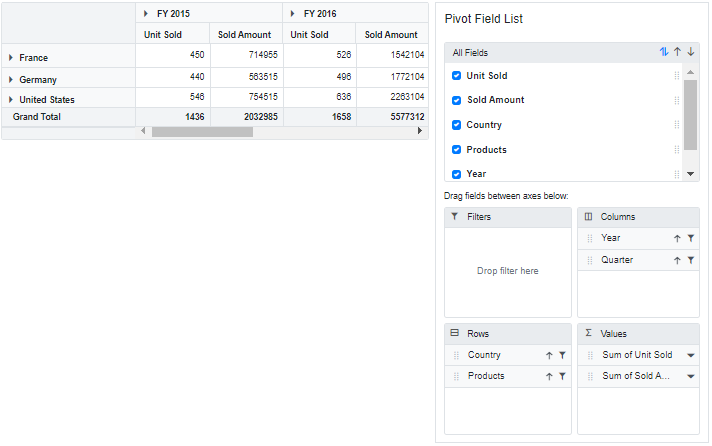This screenshot has width=712, height=446.
Task: Uncheck the Products field checkbox
Action: [456, 149]
